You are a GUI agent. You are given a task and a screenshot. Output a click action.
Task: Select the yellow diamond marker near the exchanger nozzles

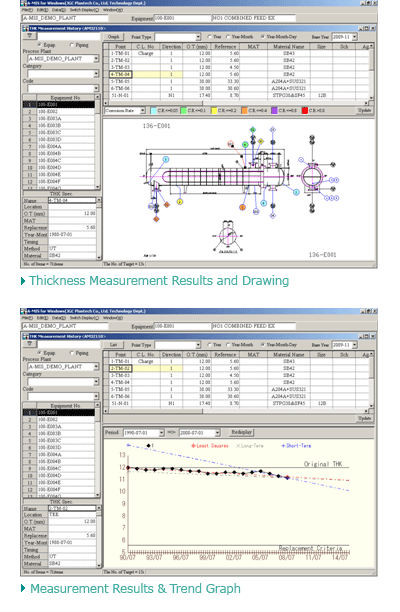click(261, 141)
